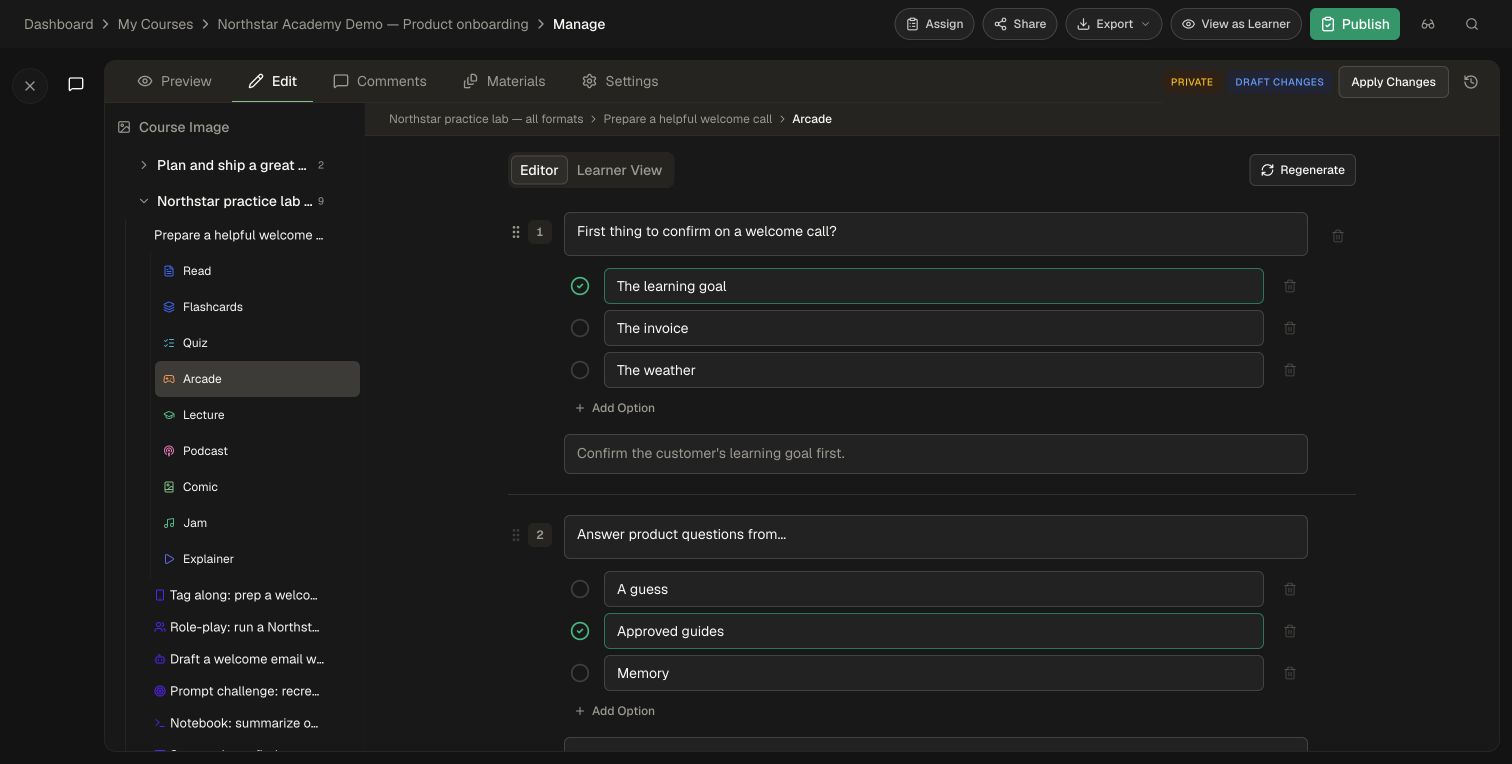Edit question 1 text field
The image size is (1512, 764).
point(936,234)
